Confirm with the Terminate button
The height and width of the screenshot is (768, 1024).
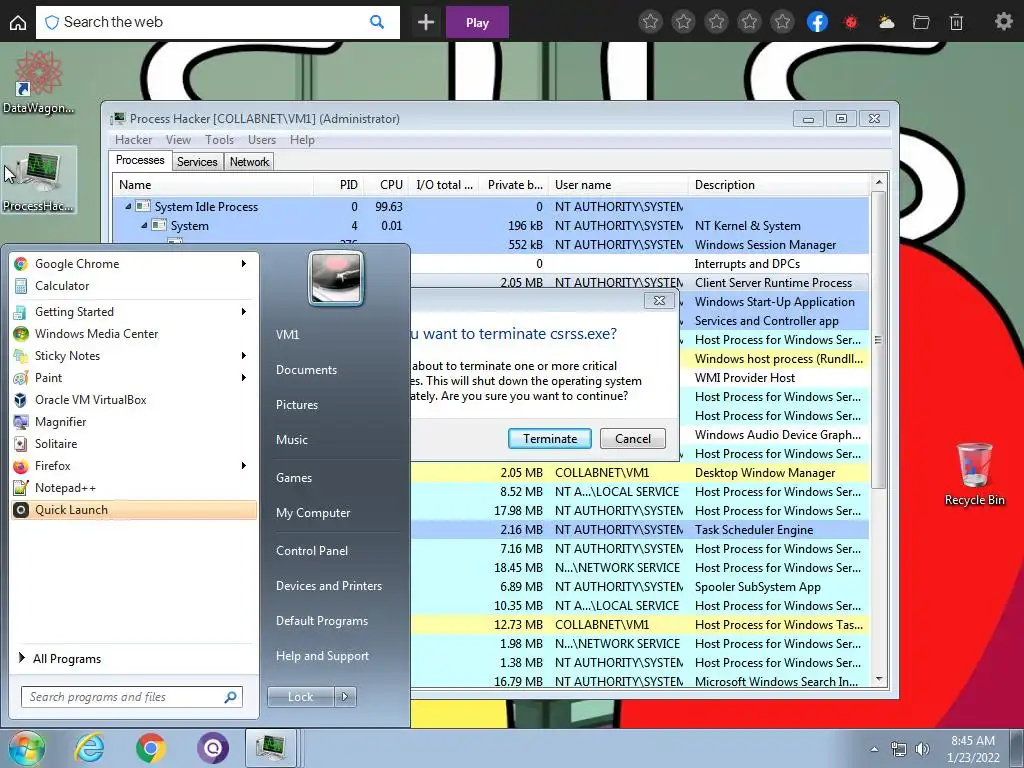(x=550, y=439)
